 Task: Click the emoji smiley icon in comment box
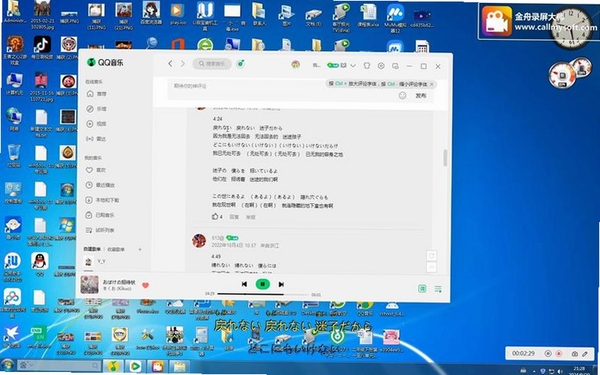click(x=402, y=96)
